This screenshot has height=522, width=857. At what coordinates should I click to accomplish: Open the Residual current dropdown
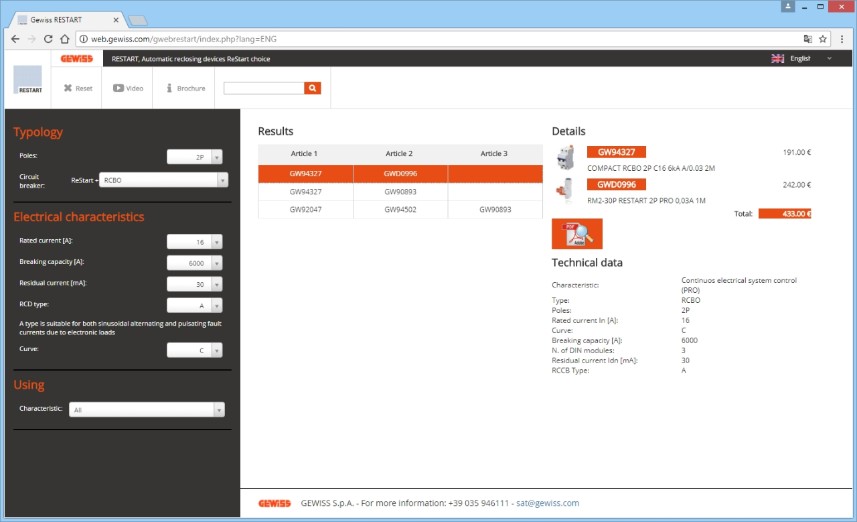click(195, 284)
